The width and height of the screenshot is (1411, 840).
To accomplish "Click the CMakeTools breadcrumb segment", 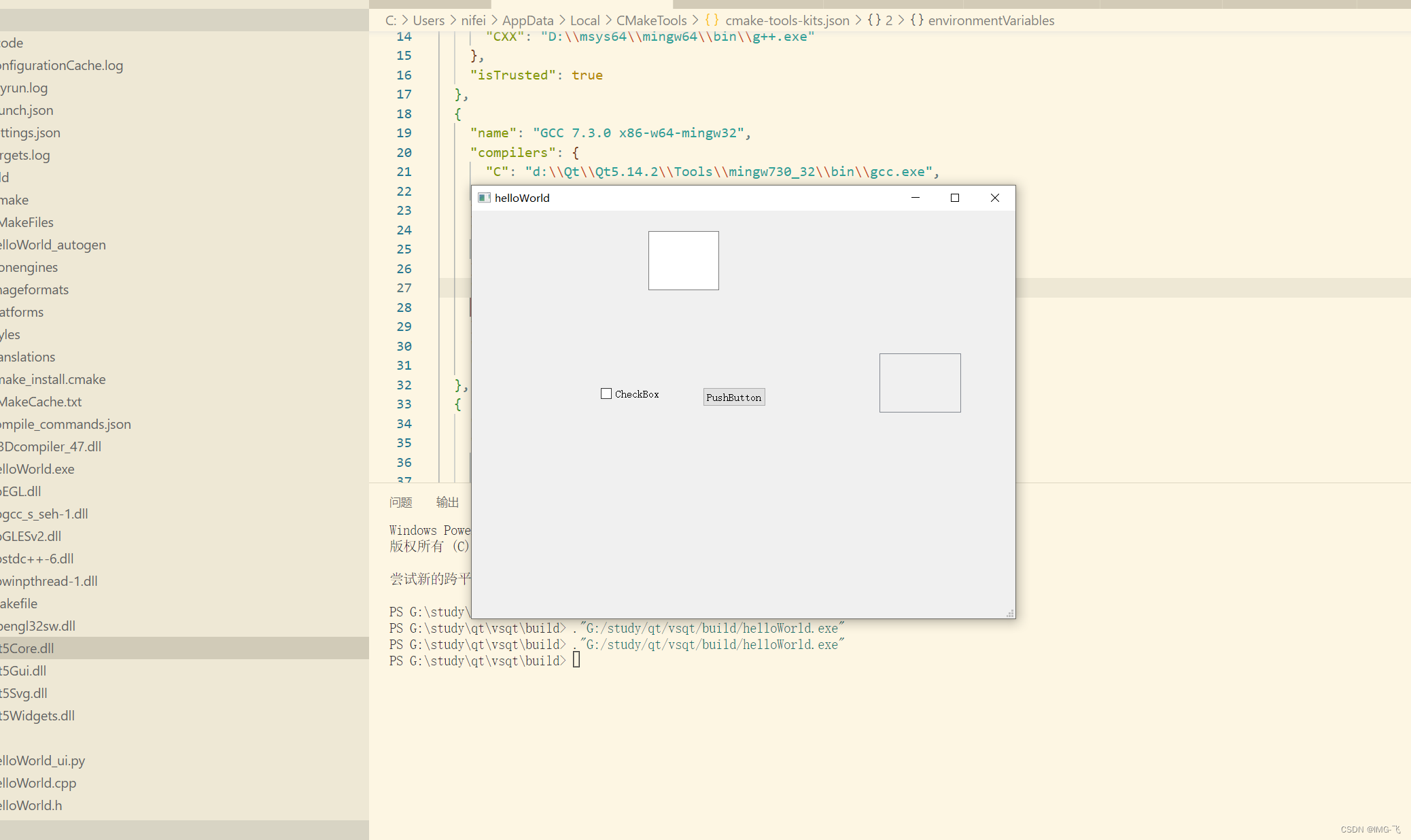I will [651, 20].
